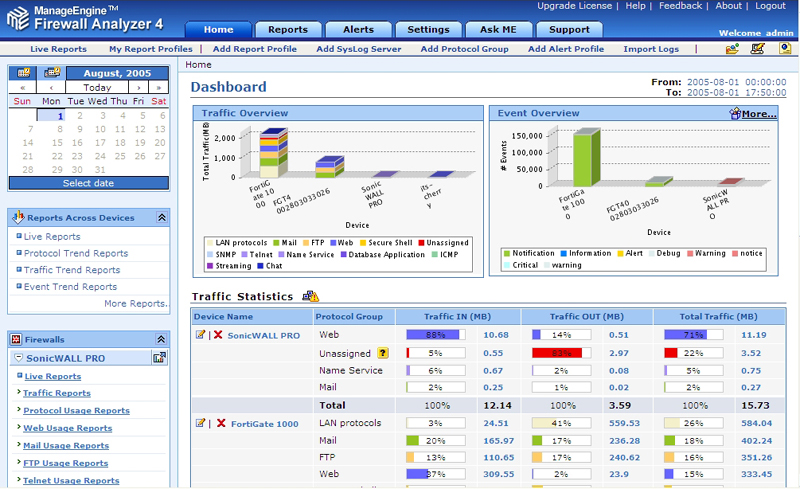Collapse the Firewalls panel

pos(161,339)
